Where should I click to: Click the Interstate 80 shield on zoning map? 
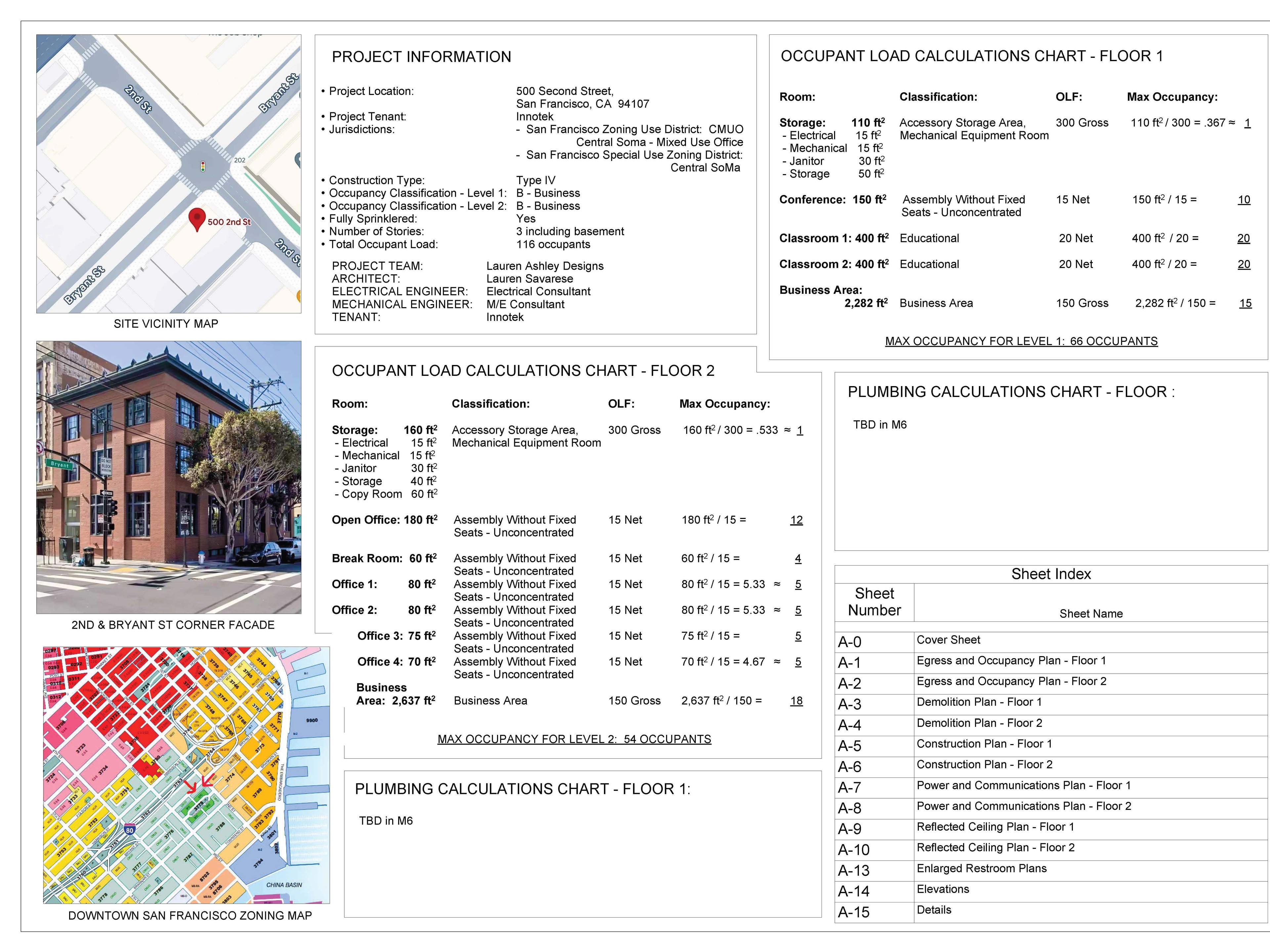click(x=130, y=830)
